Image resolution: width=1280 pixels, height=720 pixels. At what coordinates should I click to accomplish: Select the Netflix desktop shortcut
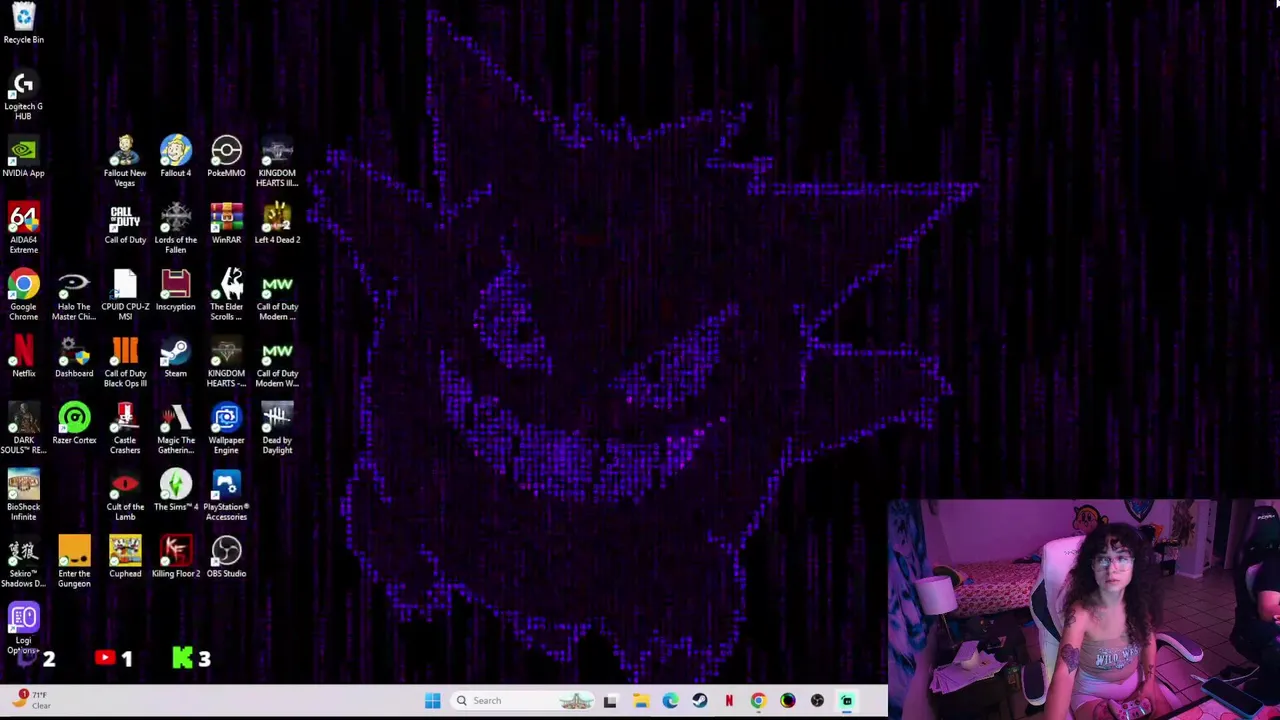(x=23, y=358)
